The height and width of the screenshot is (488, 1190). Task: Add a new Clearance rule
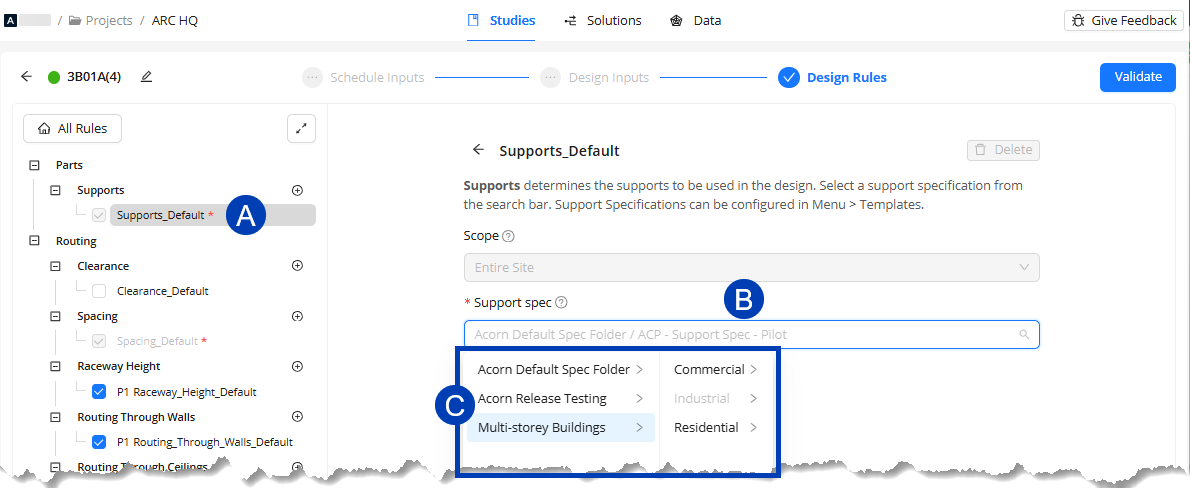pyautogui.click(x=298, y=266)
